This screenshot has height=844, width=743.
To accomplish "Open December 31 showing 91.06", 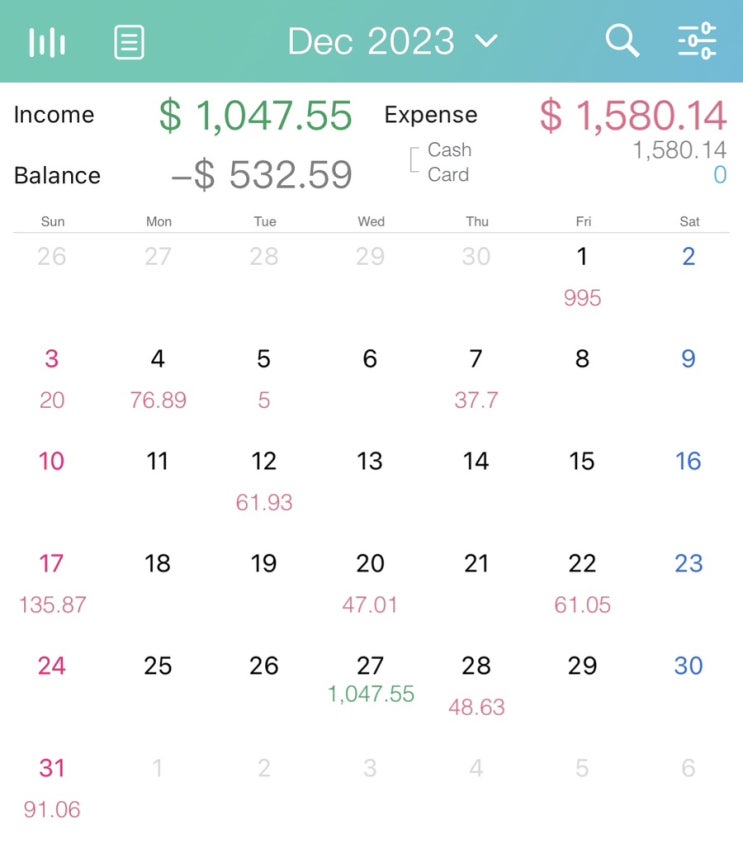I will [52, 786].
